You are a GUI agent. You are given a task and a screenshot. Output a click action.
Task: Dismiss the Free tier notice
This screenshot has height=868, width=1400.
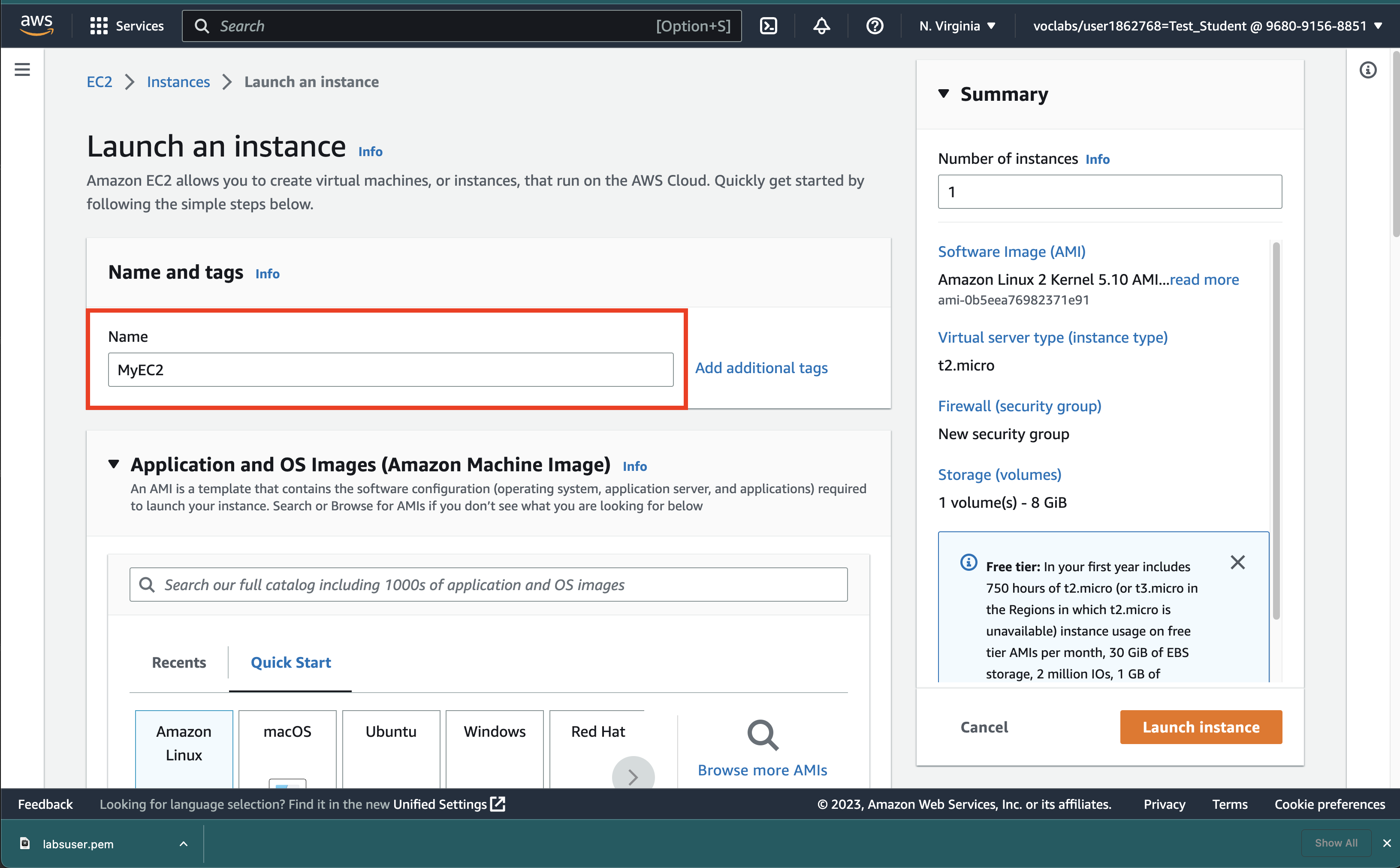(1237, 562)
